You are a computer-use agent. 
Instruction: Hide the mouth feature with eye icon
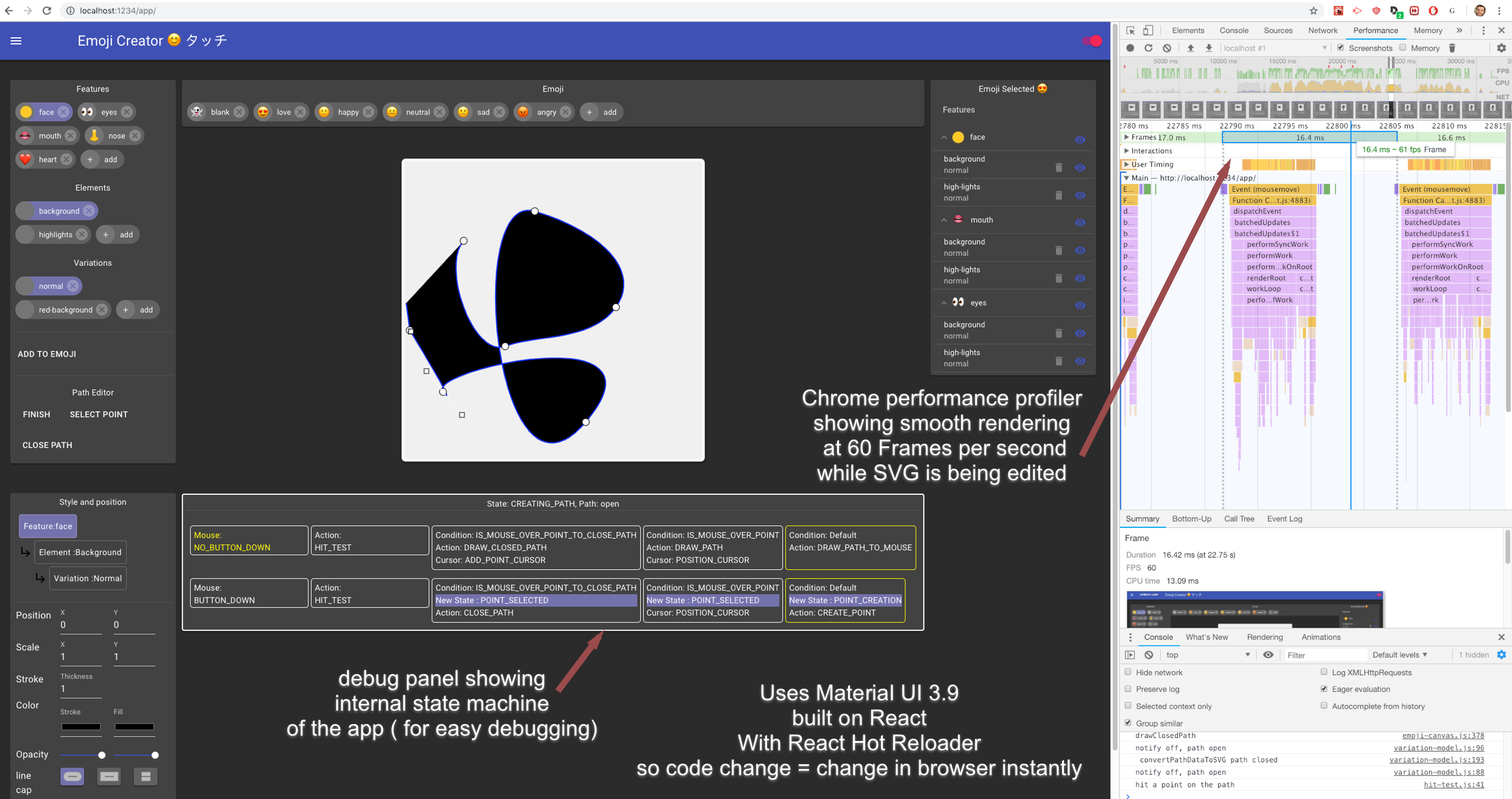coord(1080,222)
